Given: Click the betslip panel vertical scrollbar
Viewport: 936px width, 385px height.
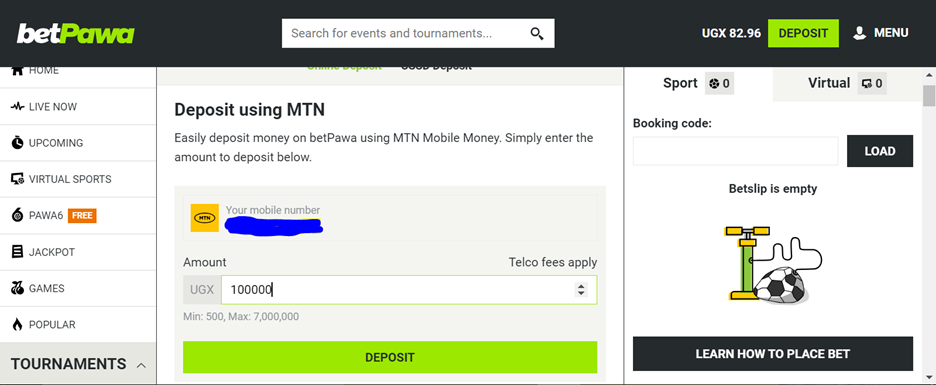Looking at the screenshot, I should pyautogui.click(x=928, y=227).
